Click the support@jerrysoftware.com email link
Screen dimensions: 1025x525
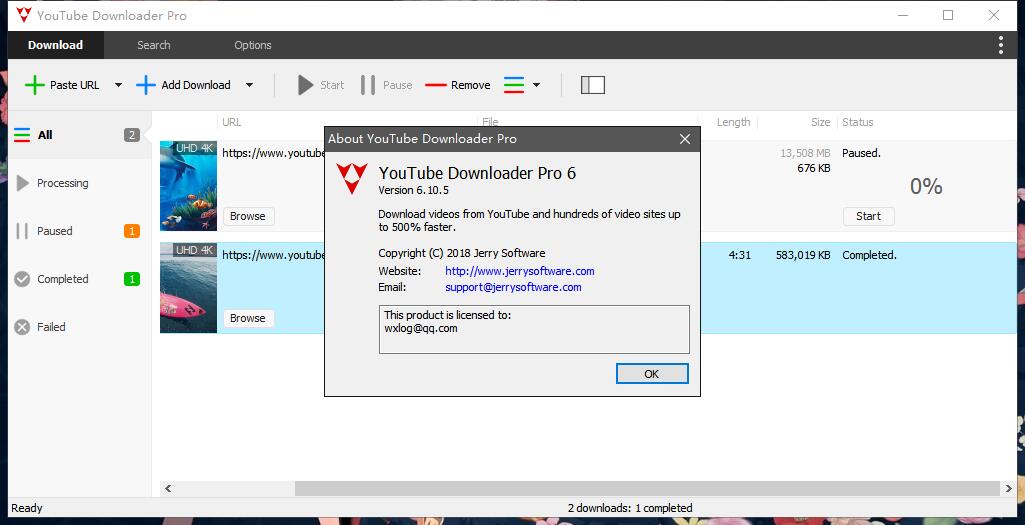click(513, 287)
